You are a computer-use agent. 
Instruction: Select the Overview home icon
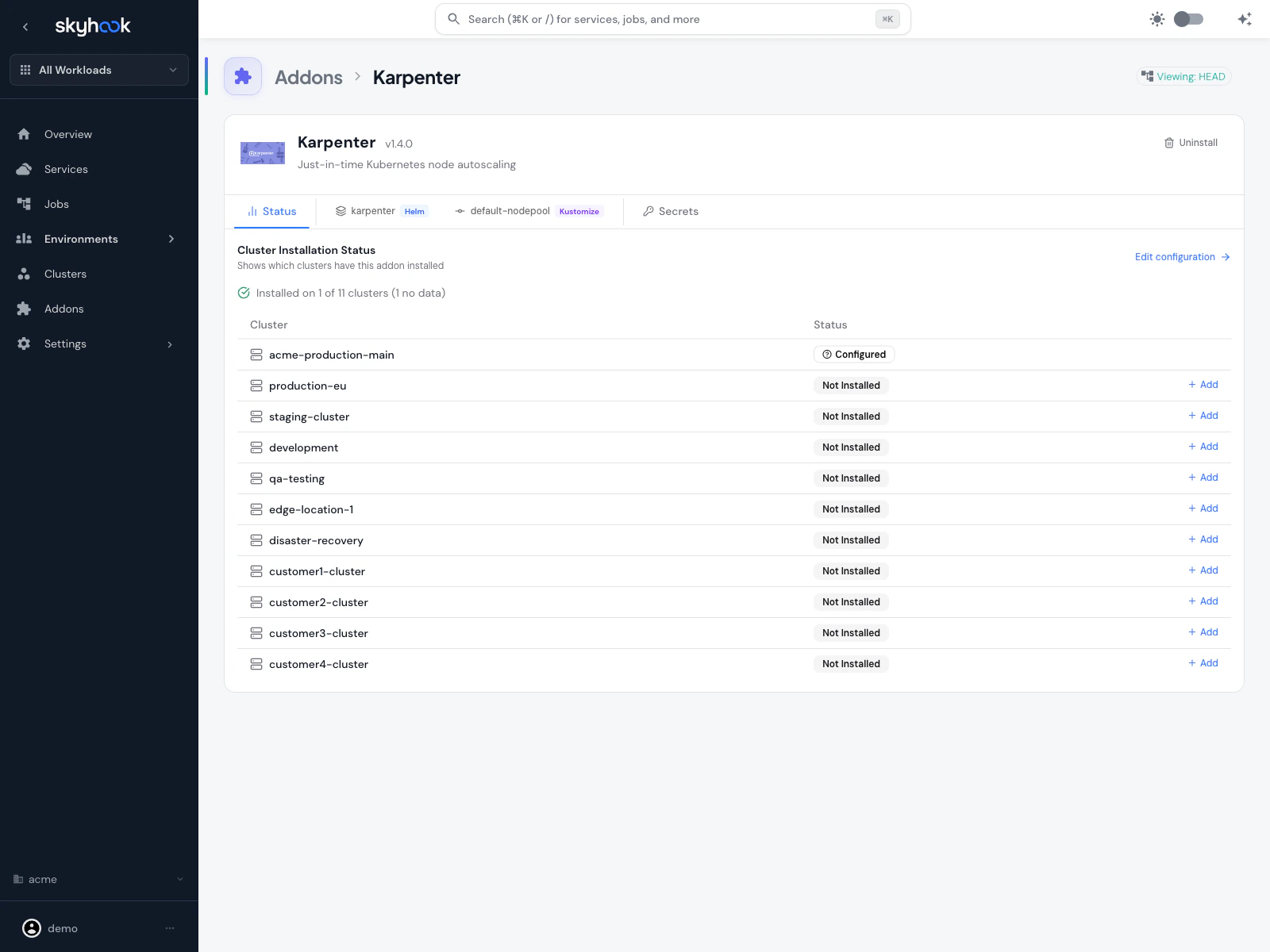[x=24, y=133]
